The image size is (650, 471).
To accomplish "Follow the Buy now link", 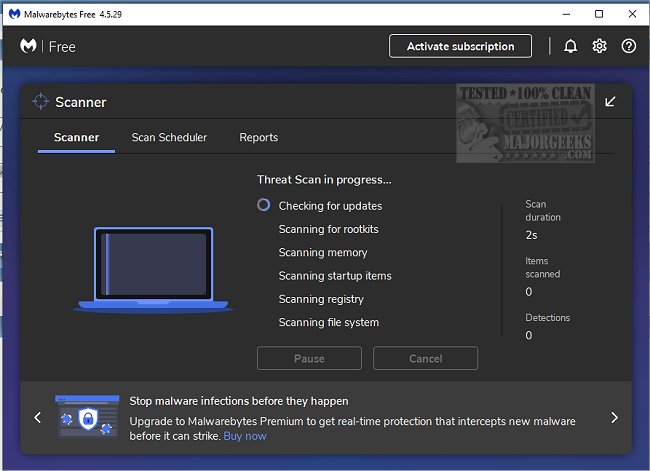I will tap(245, 436).
